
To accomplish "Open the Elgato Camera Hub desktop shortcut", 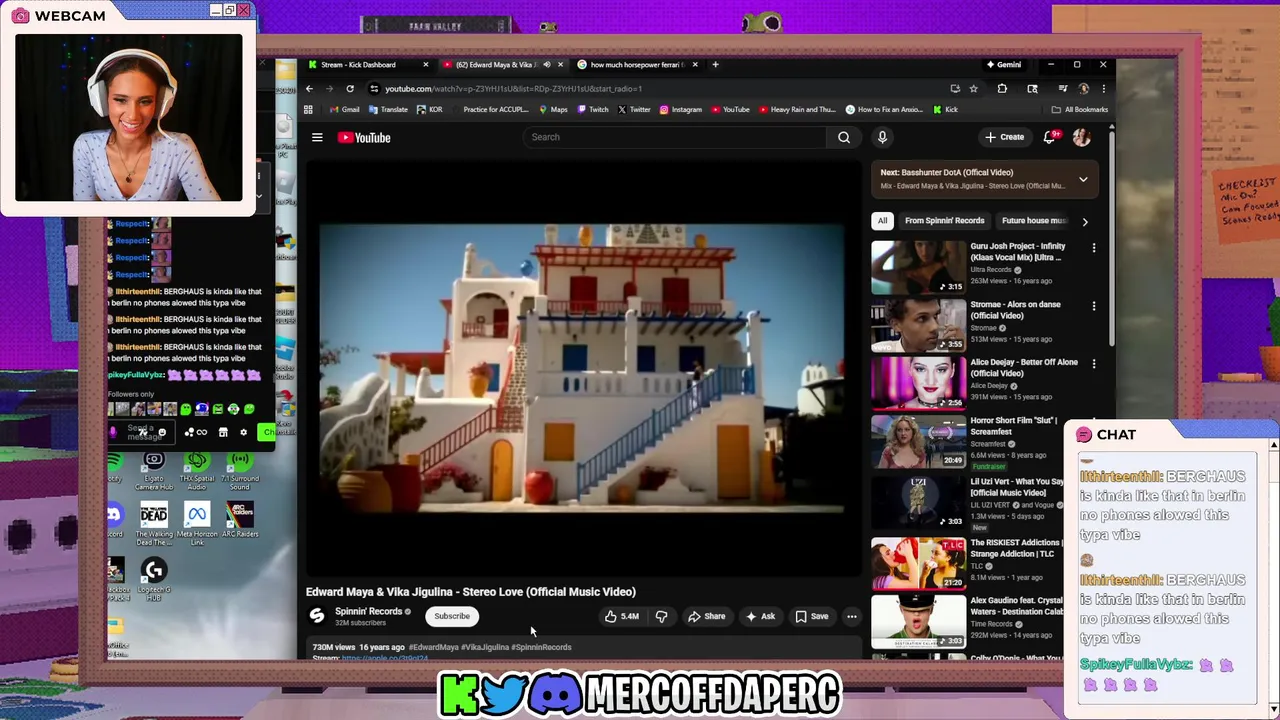I will click(154, 470).
